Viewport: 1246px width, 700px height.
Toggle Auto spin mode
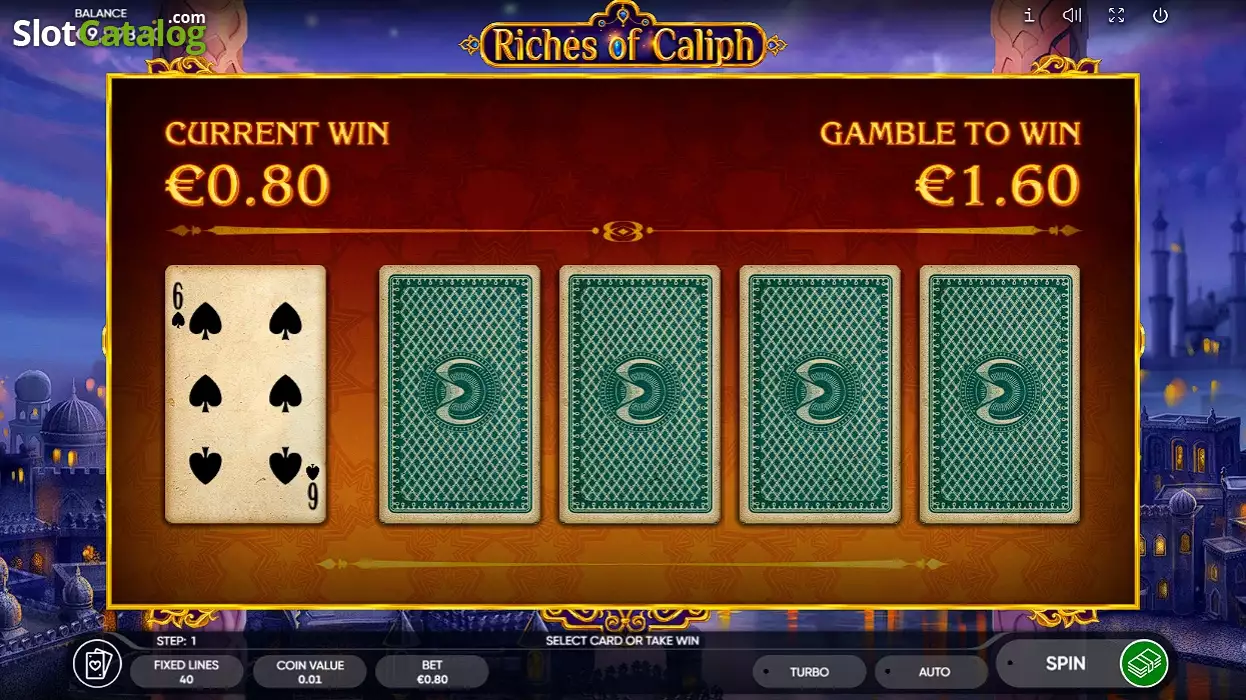(932, 671)
